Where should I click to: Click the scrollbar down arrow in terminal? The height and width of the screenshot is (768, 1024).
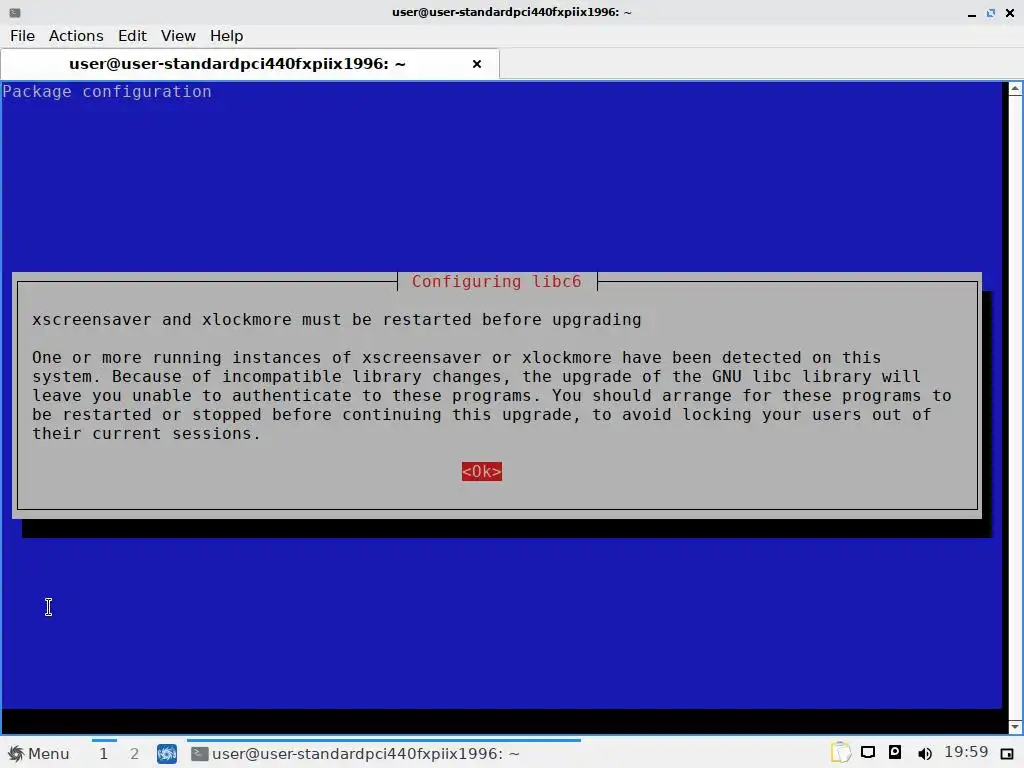click(1015, 727)
